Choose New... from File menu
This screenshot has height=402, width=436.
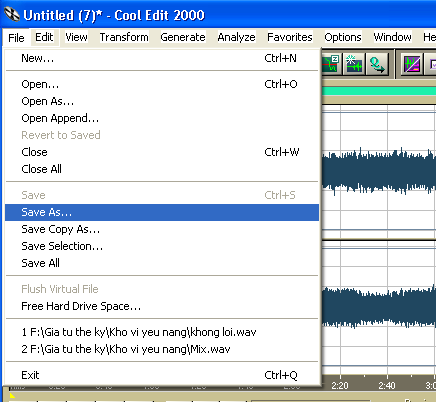coord(162,58)
